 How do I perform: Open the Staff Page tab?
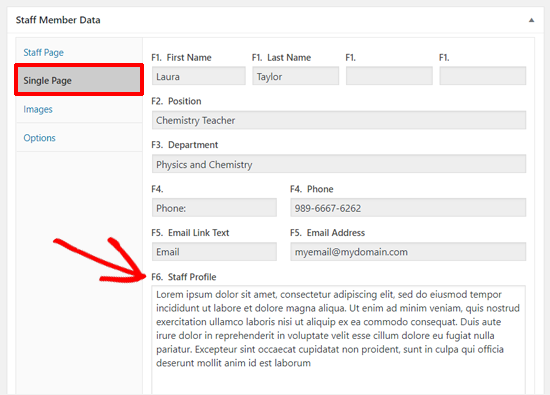point(43,53)
